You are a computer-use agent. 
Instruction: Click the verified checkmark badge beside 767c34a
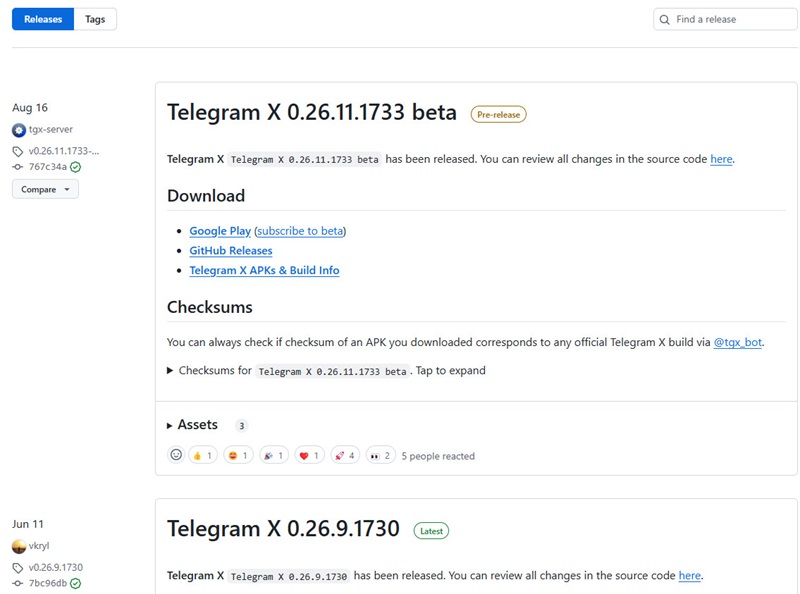point(75,167)
